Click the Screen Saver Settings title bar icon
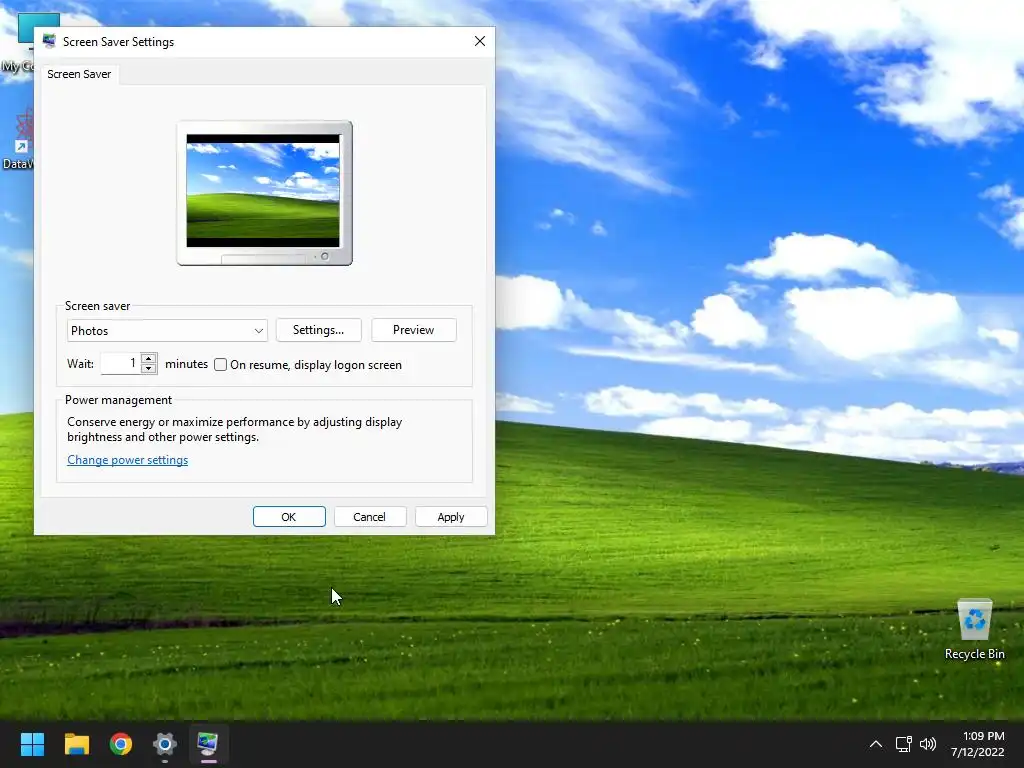1024x768 pixels. 49,41
